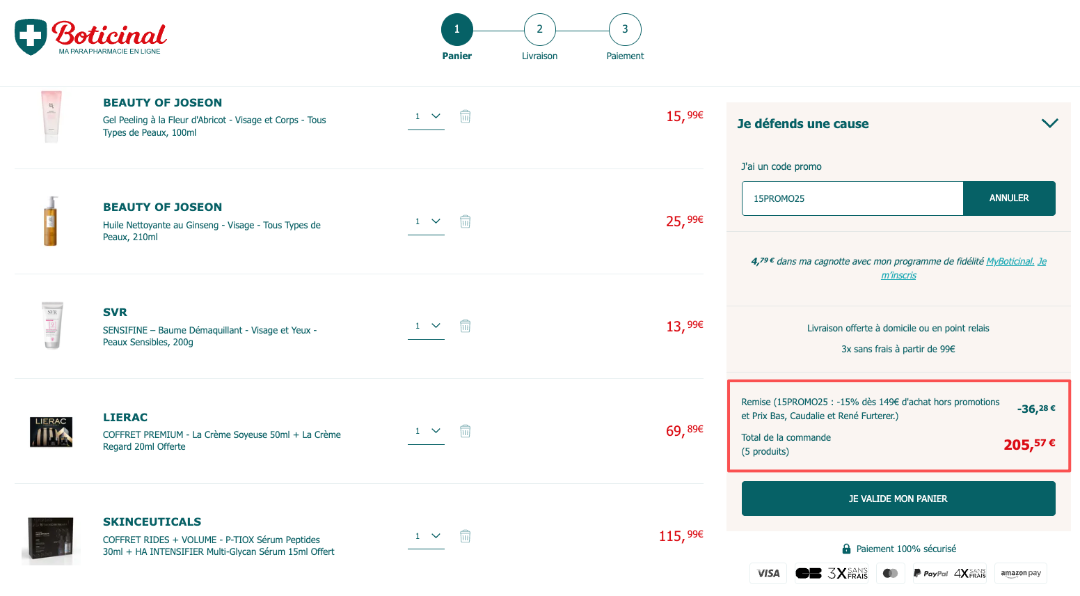1080x596 pixels.
Task: Click the Amazon Pay logo
Action: tap(1021, 573)
